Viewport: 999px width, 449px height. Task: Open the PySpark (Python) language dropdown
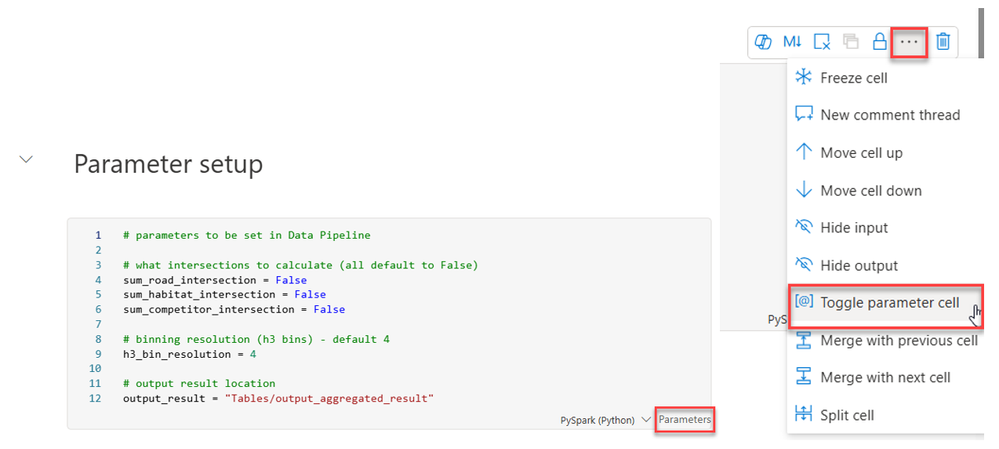[x=606, y=420]
